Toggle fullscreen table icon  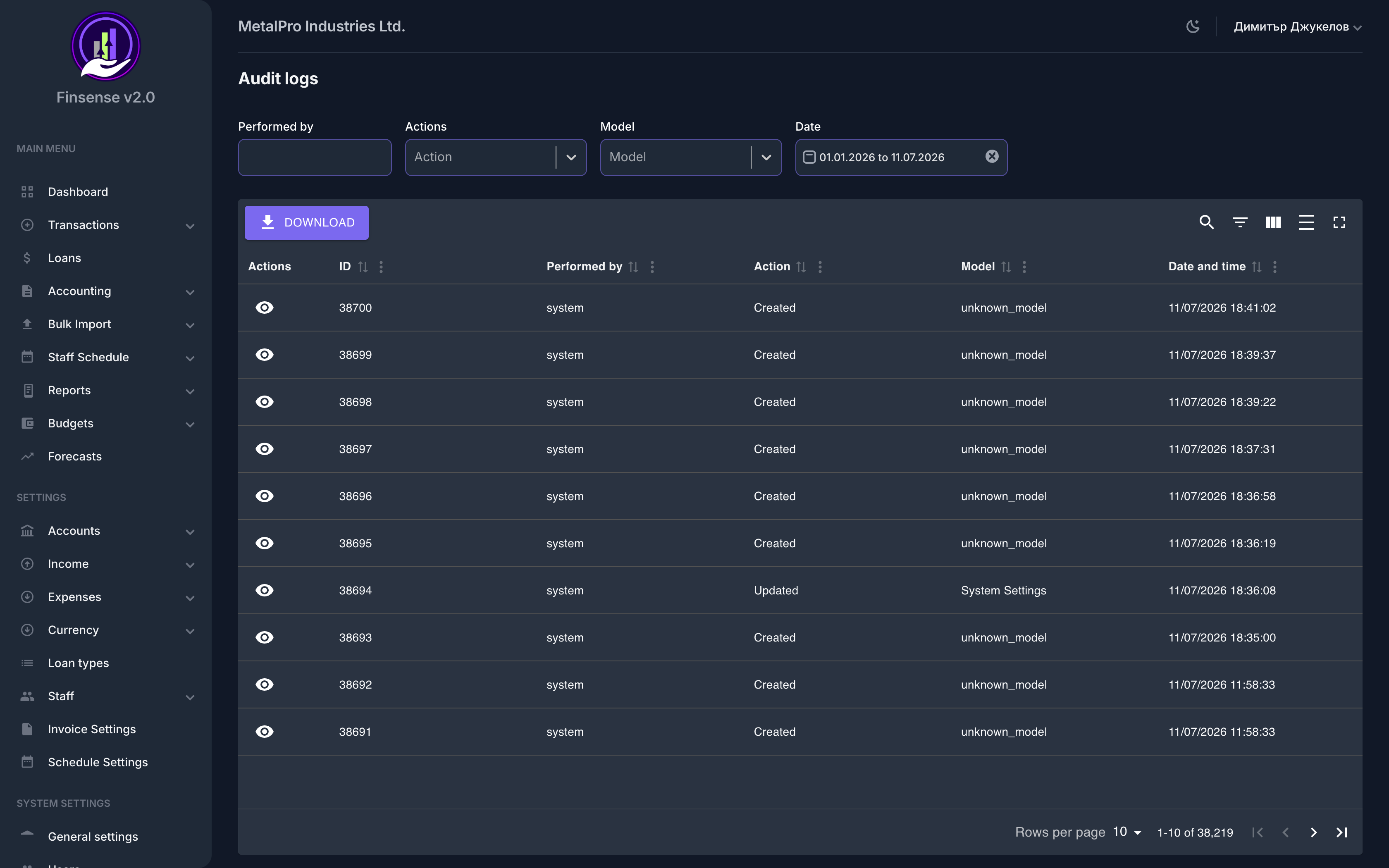[x=1339, y=222]
